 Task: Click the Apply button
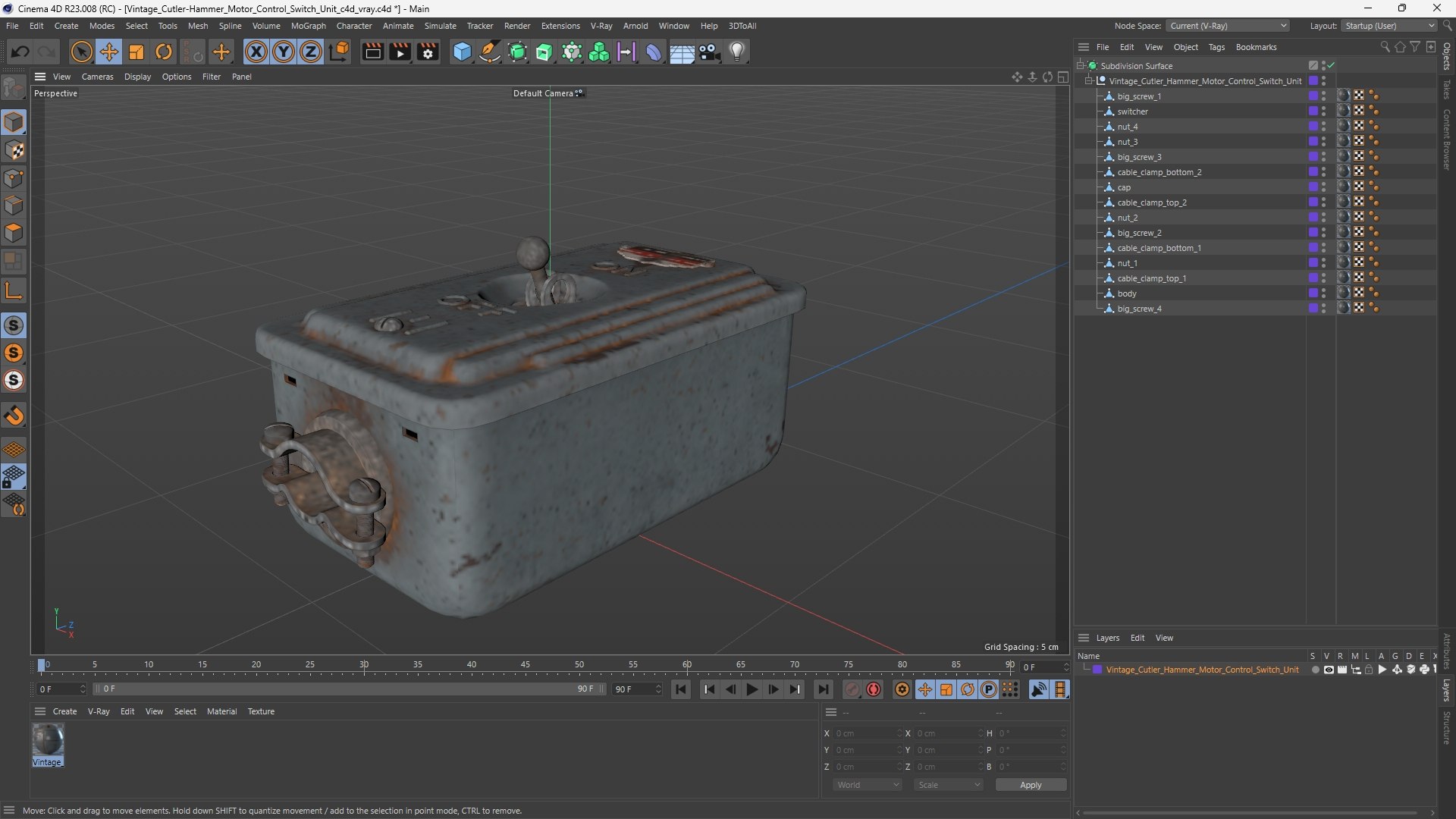(1030, 785)
